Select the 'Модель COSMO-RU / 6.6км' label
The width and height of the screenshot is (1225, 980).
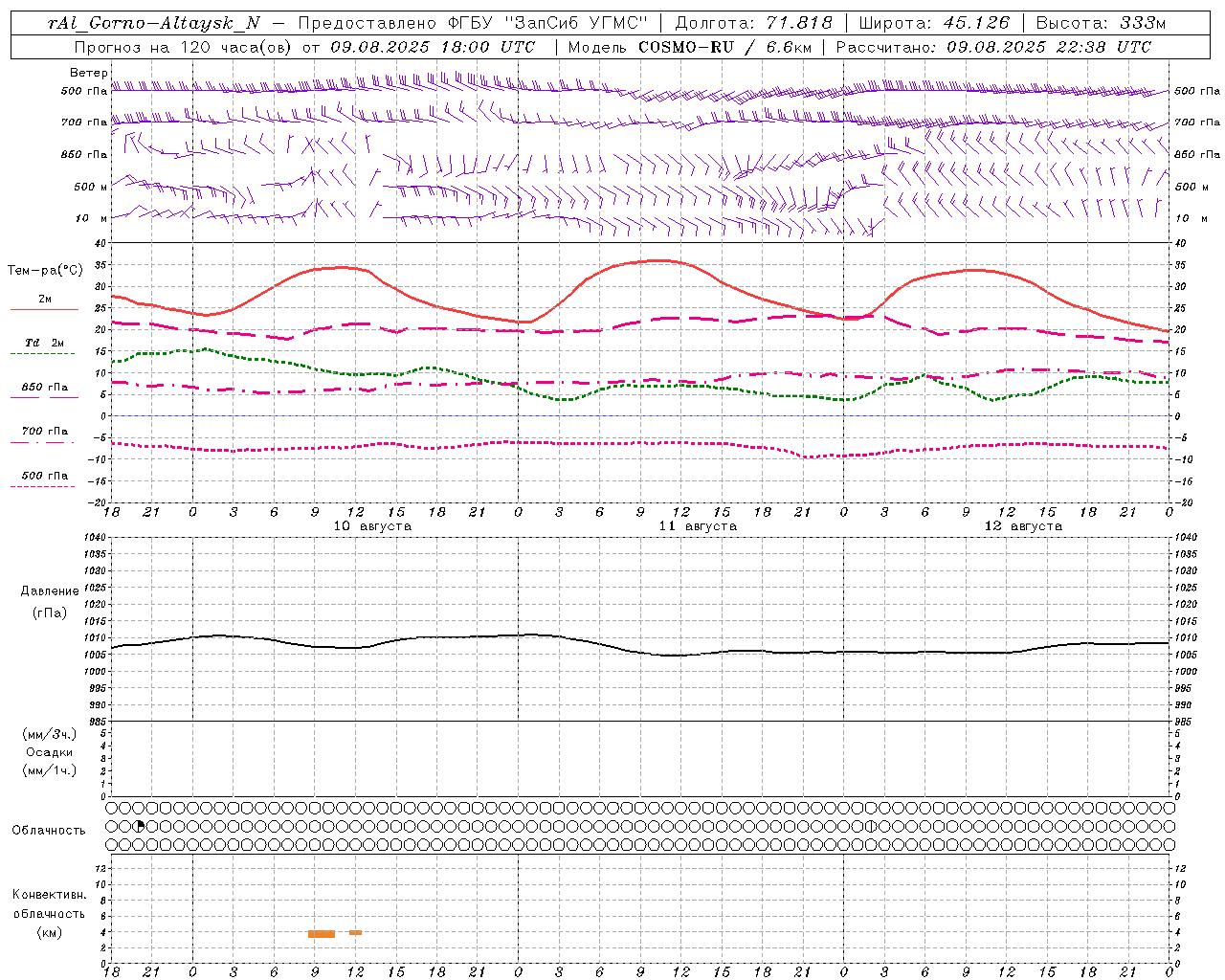tap(690, 47)
